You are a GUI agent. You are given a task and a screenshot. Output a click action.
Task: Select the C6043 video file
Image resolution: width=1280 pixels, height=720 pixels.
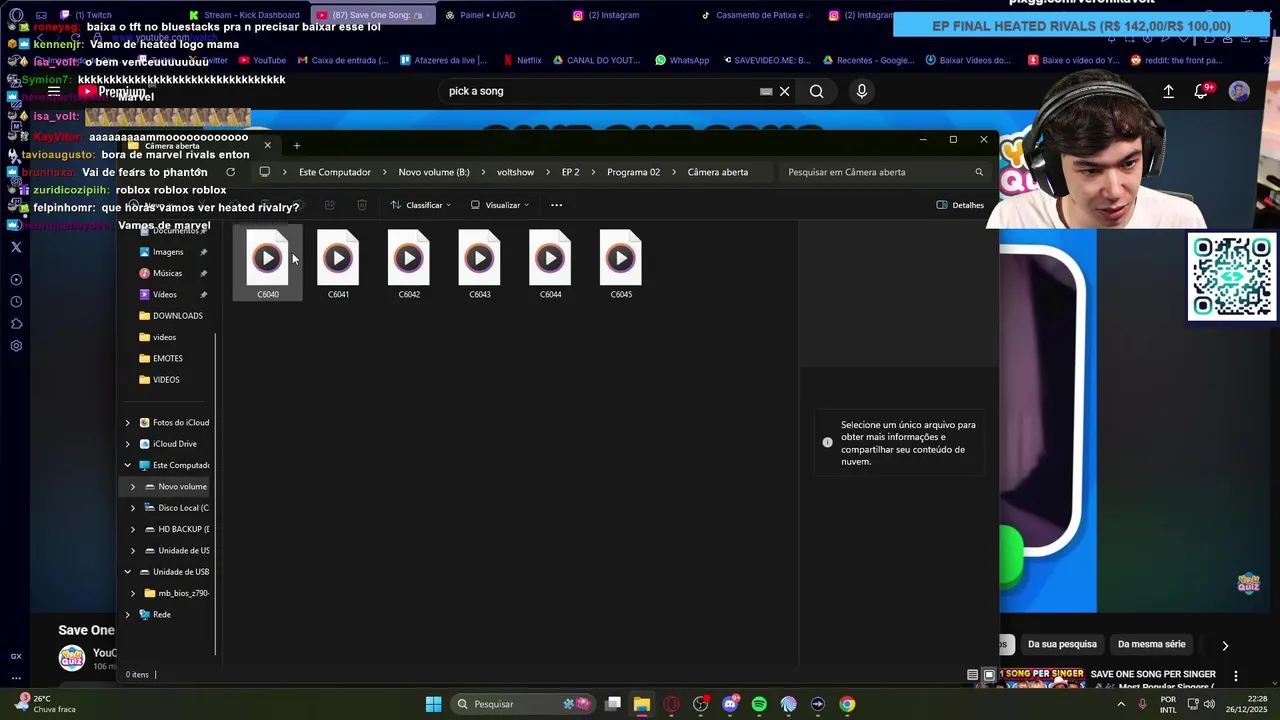pyautogui.click(x=480, y=264)
